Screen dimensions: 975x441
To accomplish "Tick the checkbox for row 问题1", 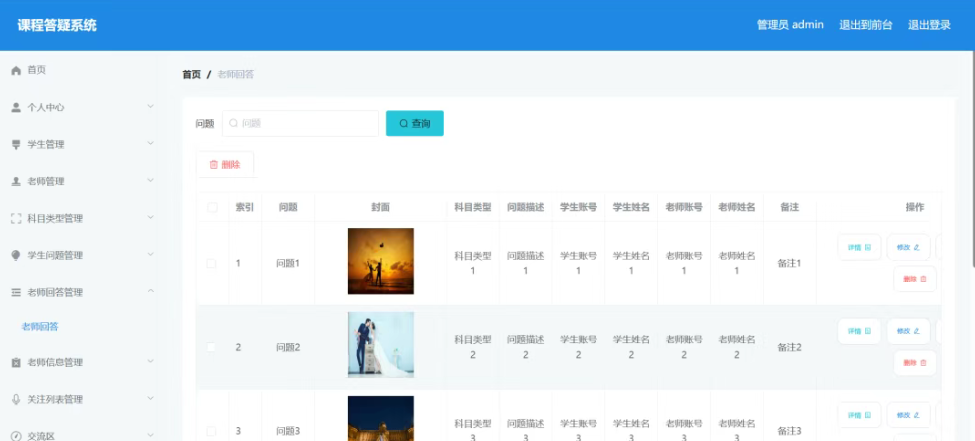I will click(x=211, y=263).
